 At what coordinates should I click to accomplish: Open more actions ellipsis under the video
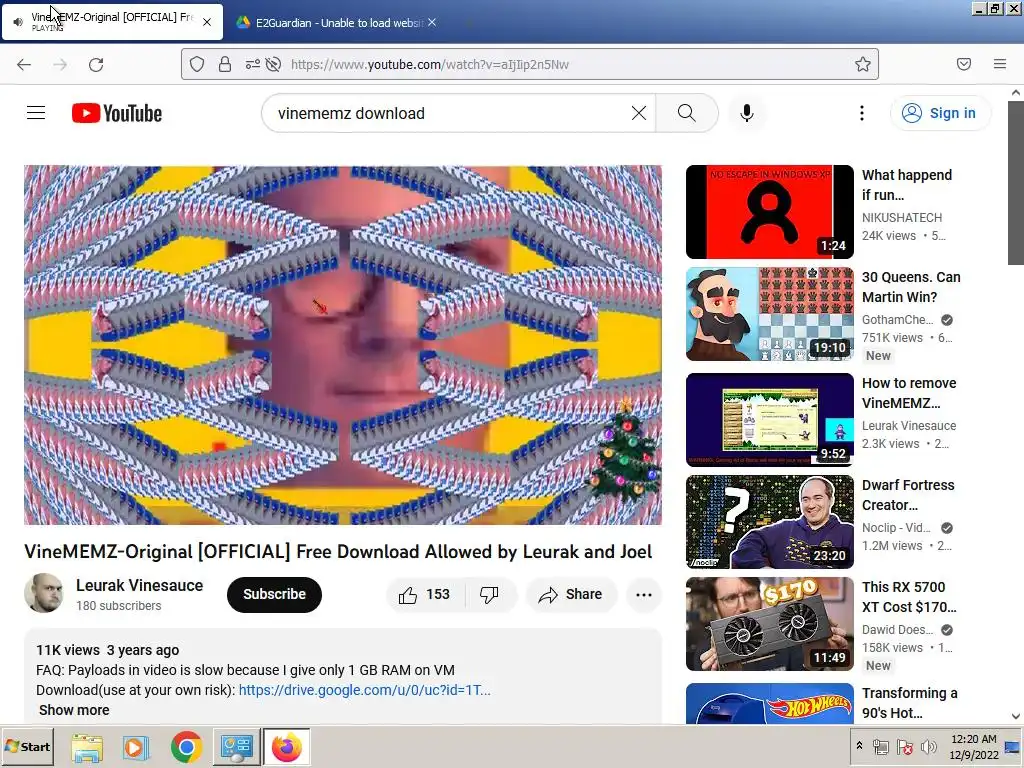(643, 594)
